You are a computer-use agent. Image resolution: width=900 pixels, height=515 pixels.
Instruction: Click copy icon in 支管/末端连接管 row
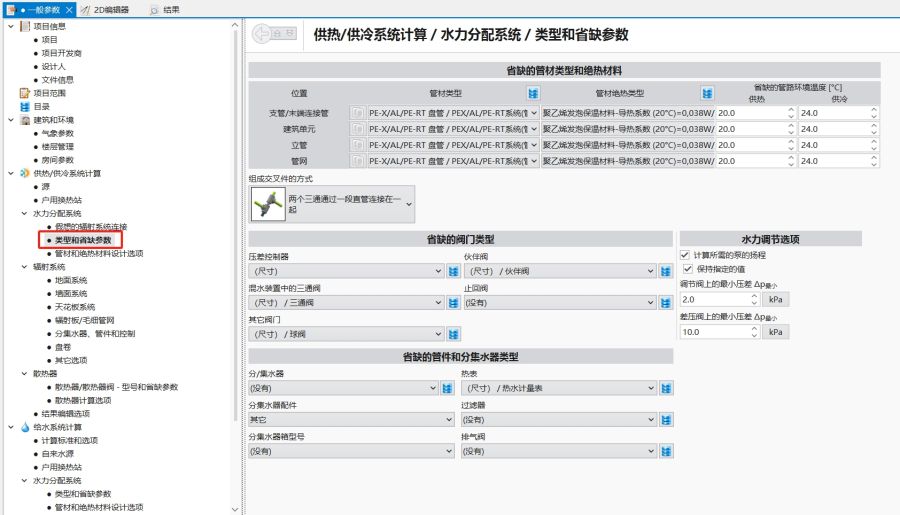coord(358,113)
